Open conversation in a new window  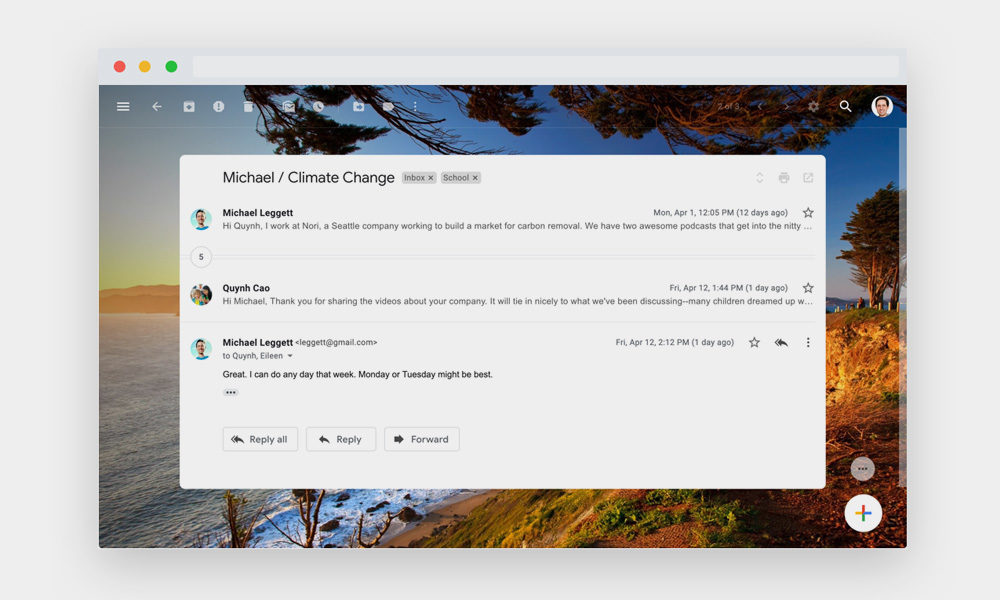pos(808,178)
